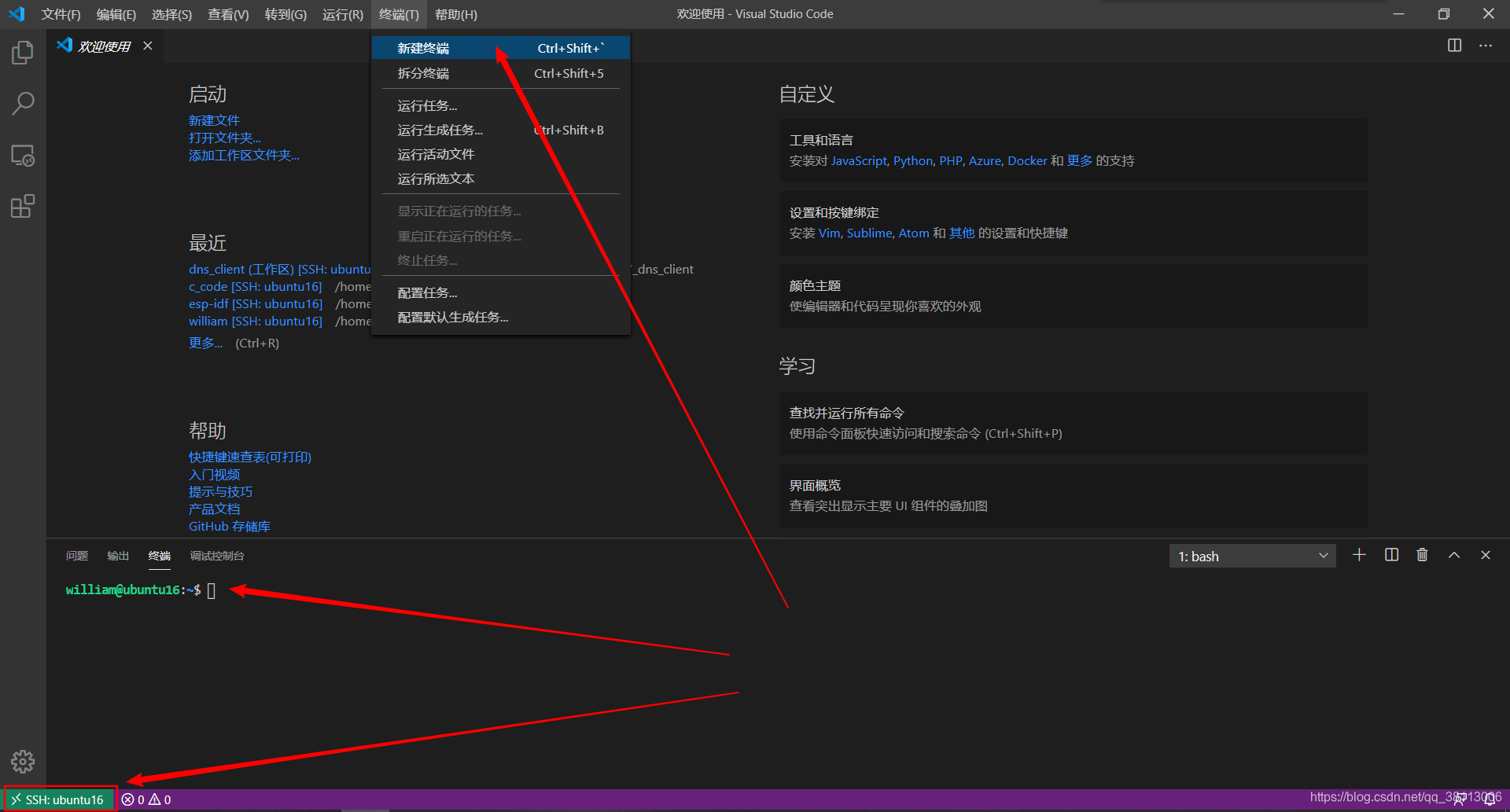Switch to the 调试控制台 panel tab
1510x812 pixels.
coord(217,556)
